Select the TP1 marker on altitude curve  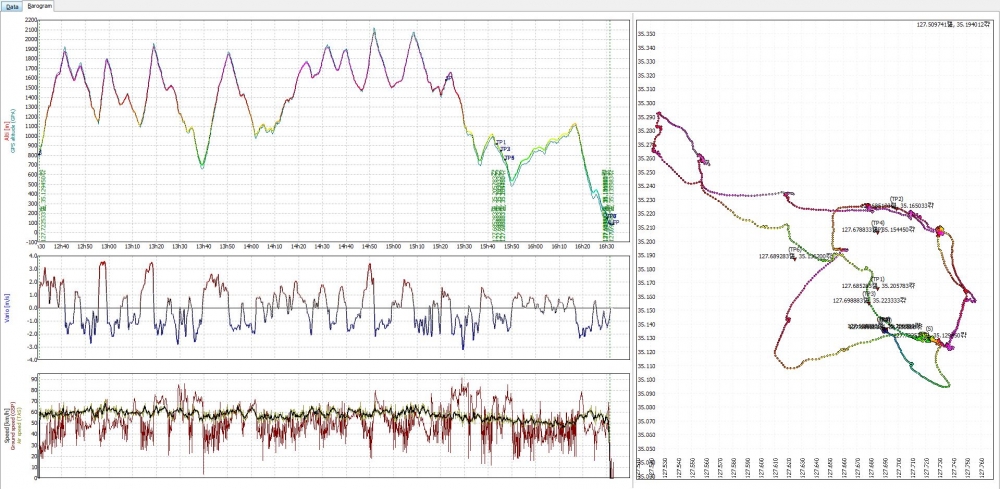[x=501, y=142]
